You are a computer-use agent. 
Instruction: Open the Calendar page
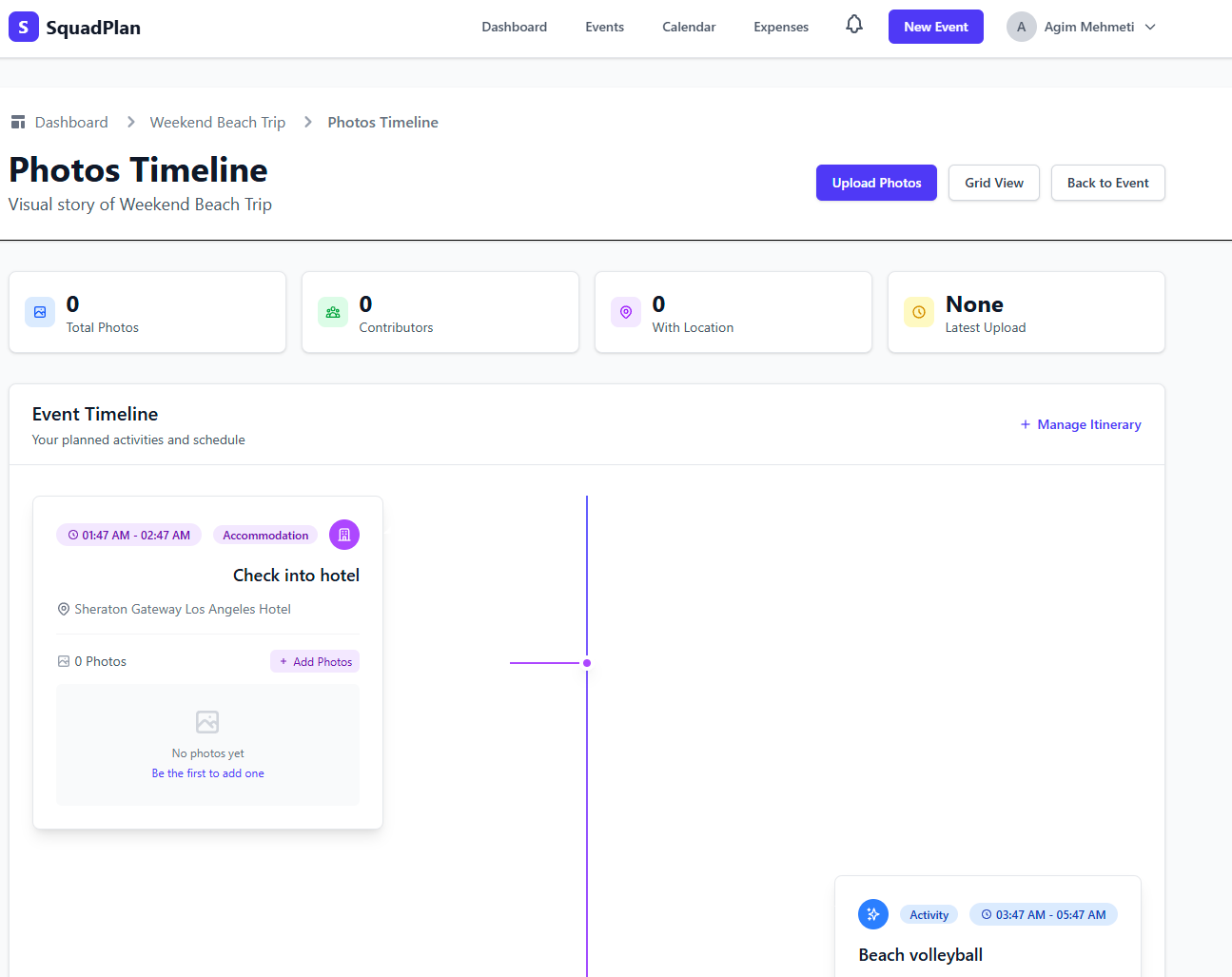688,27
